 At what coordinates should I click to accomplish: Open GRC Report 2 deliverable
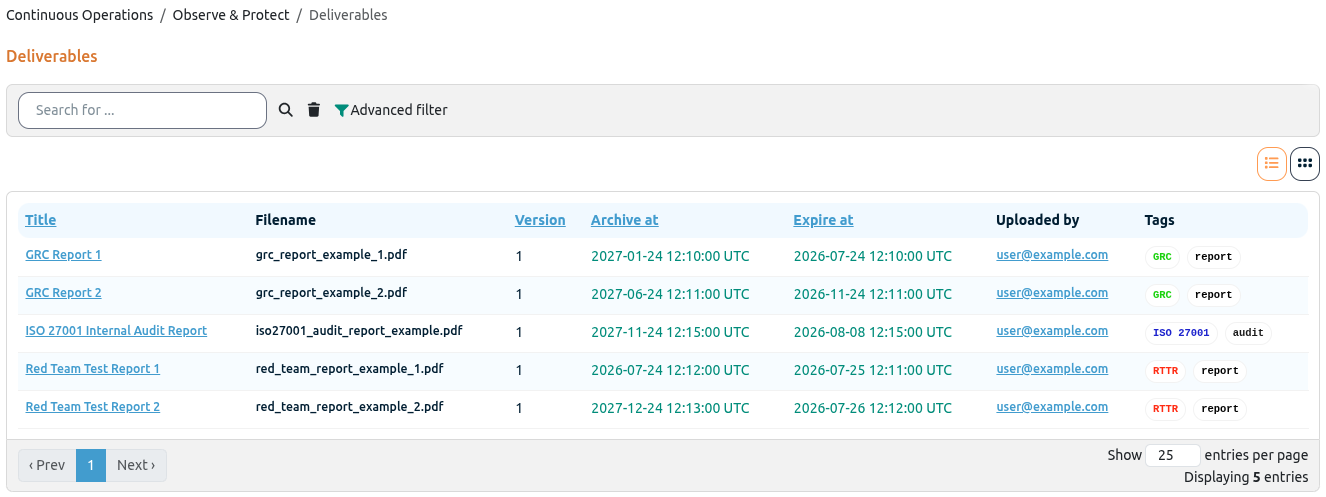click(63, 293)
